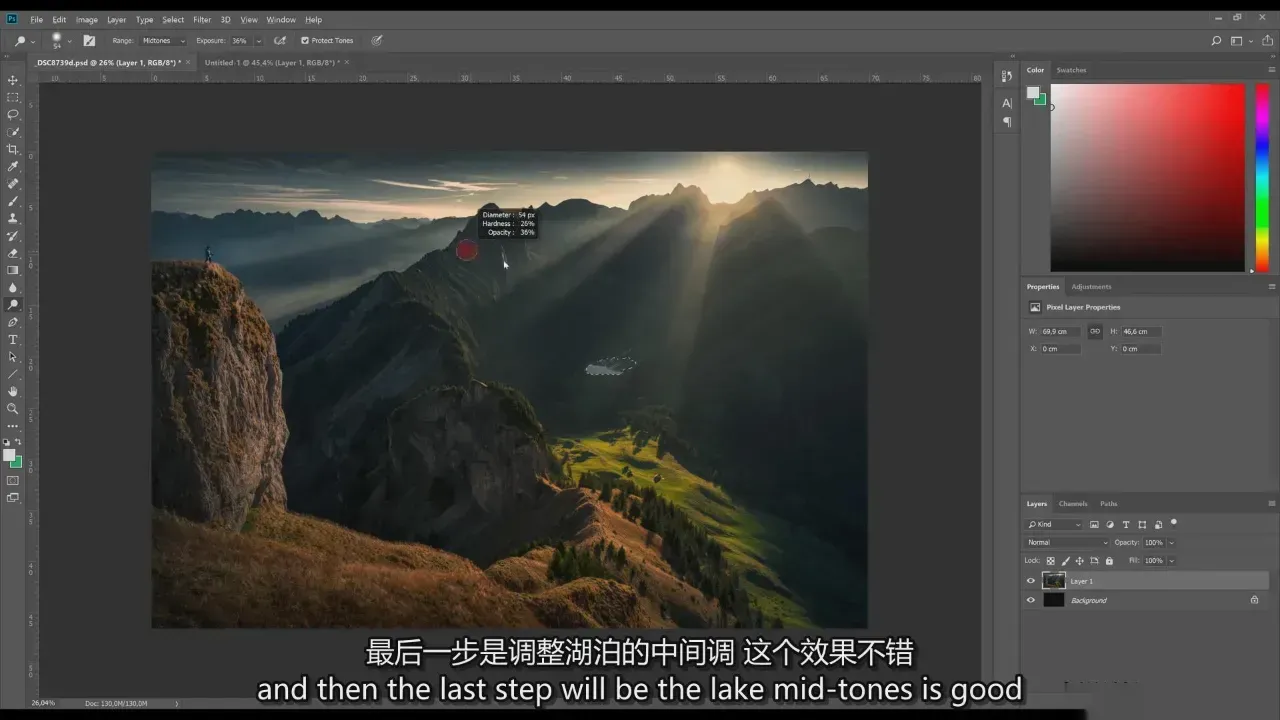Viewport: 1280px width, 720px height.
Task: Toggle the layer filter on/off switch
Action: 1174,522
